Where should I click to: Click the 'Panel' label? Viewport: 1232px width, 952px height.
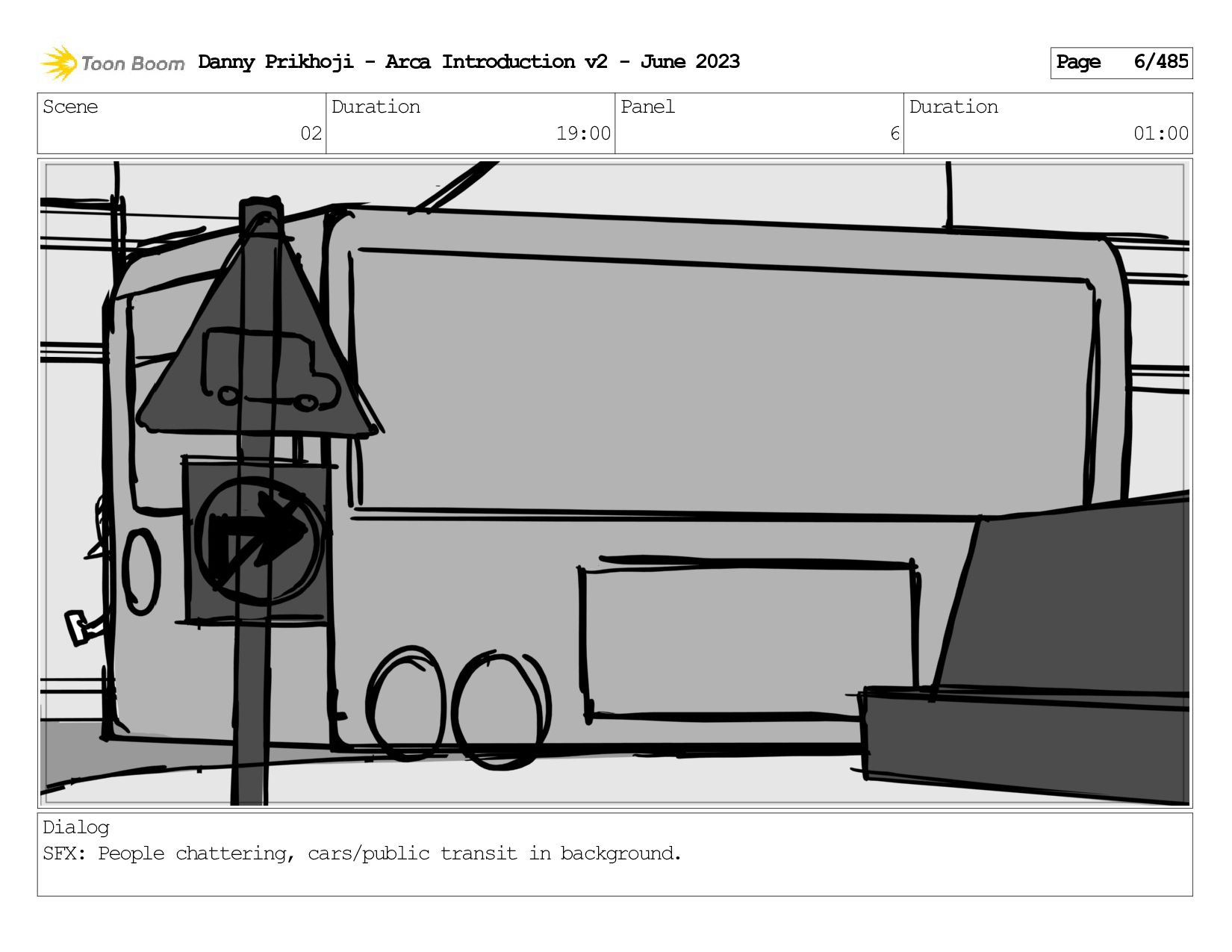(647, 107)
